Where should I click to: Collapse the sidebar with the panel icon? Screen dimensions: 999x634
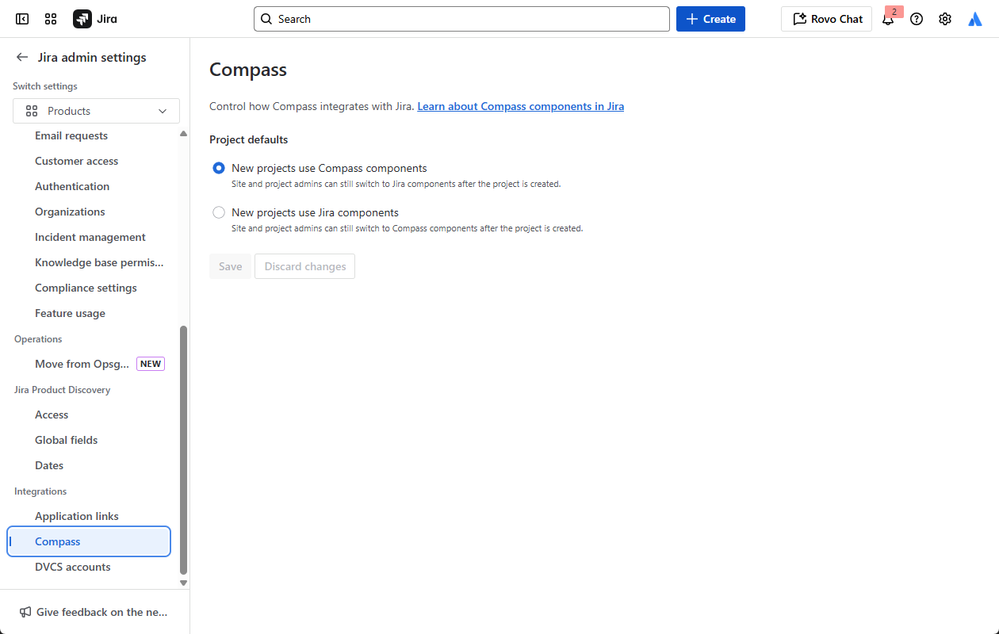22,19
